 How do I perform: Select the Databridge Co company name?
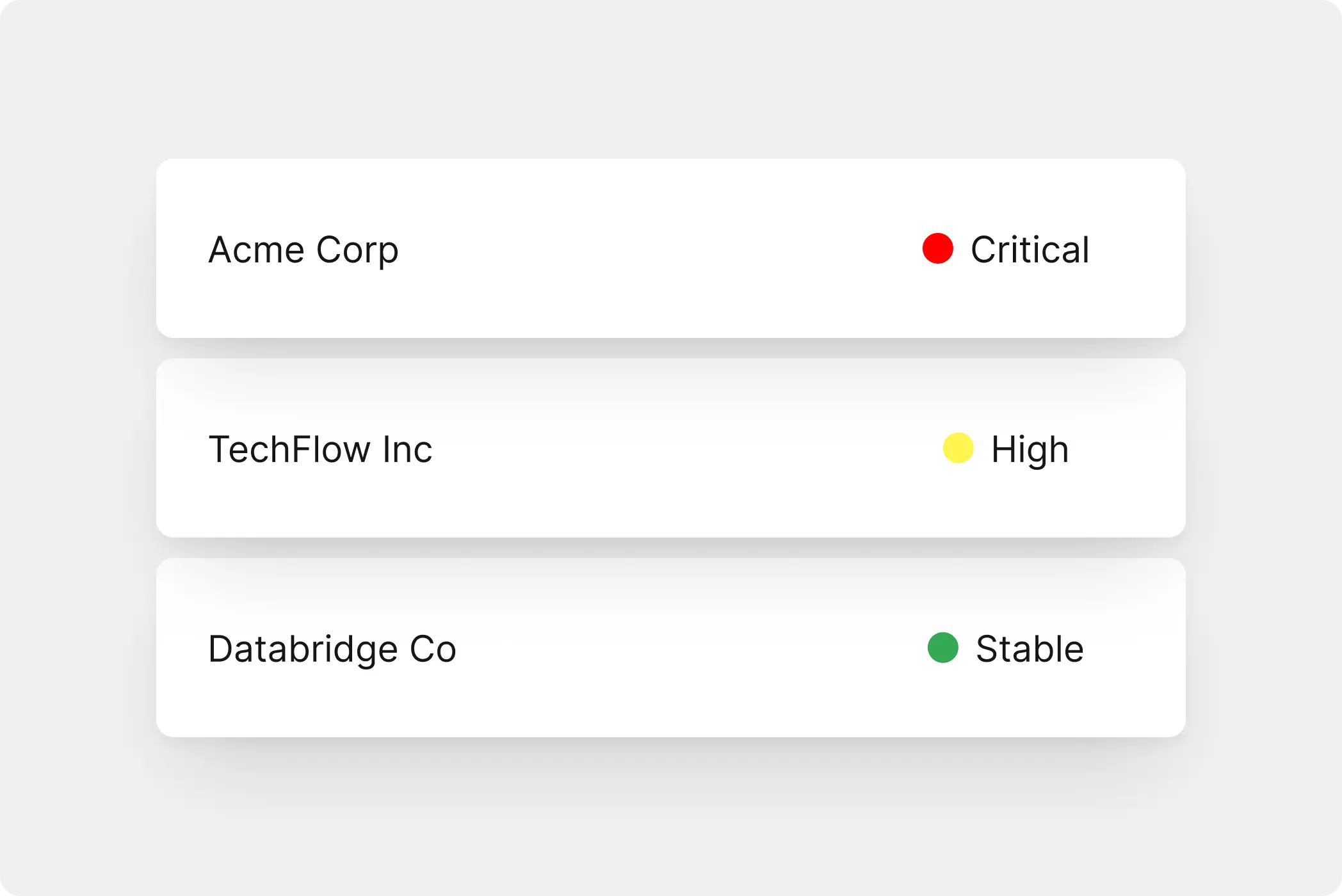pos(332,649)
